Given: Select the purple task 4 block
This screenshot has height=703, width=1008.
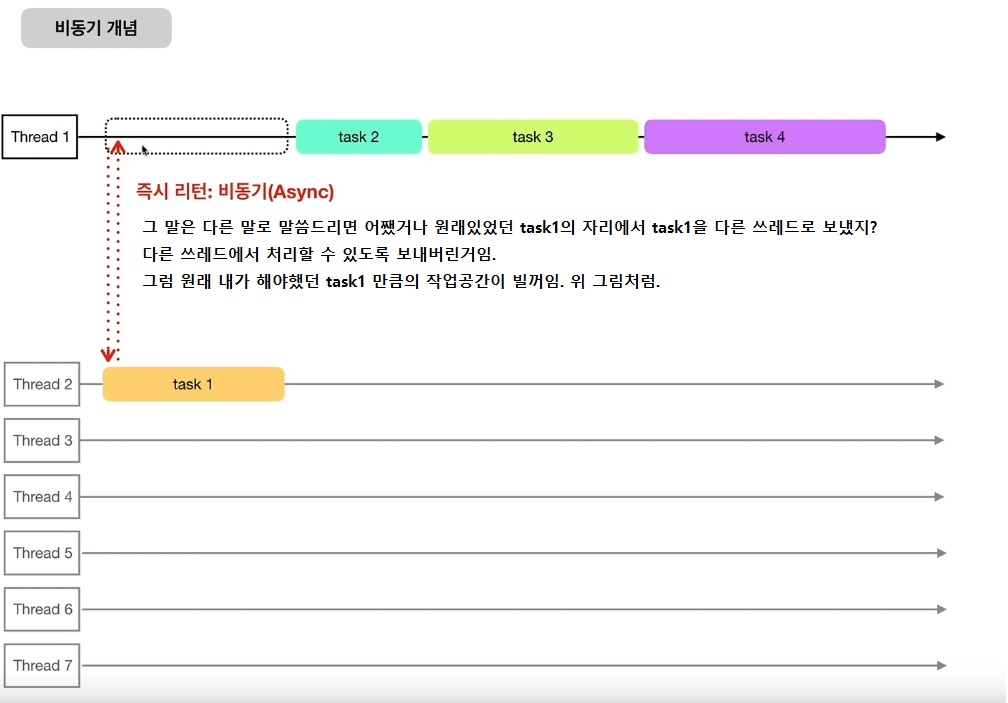Looking at the screenshot, I should coord(764,137).
